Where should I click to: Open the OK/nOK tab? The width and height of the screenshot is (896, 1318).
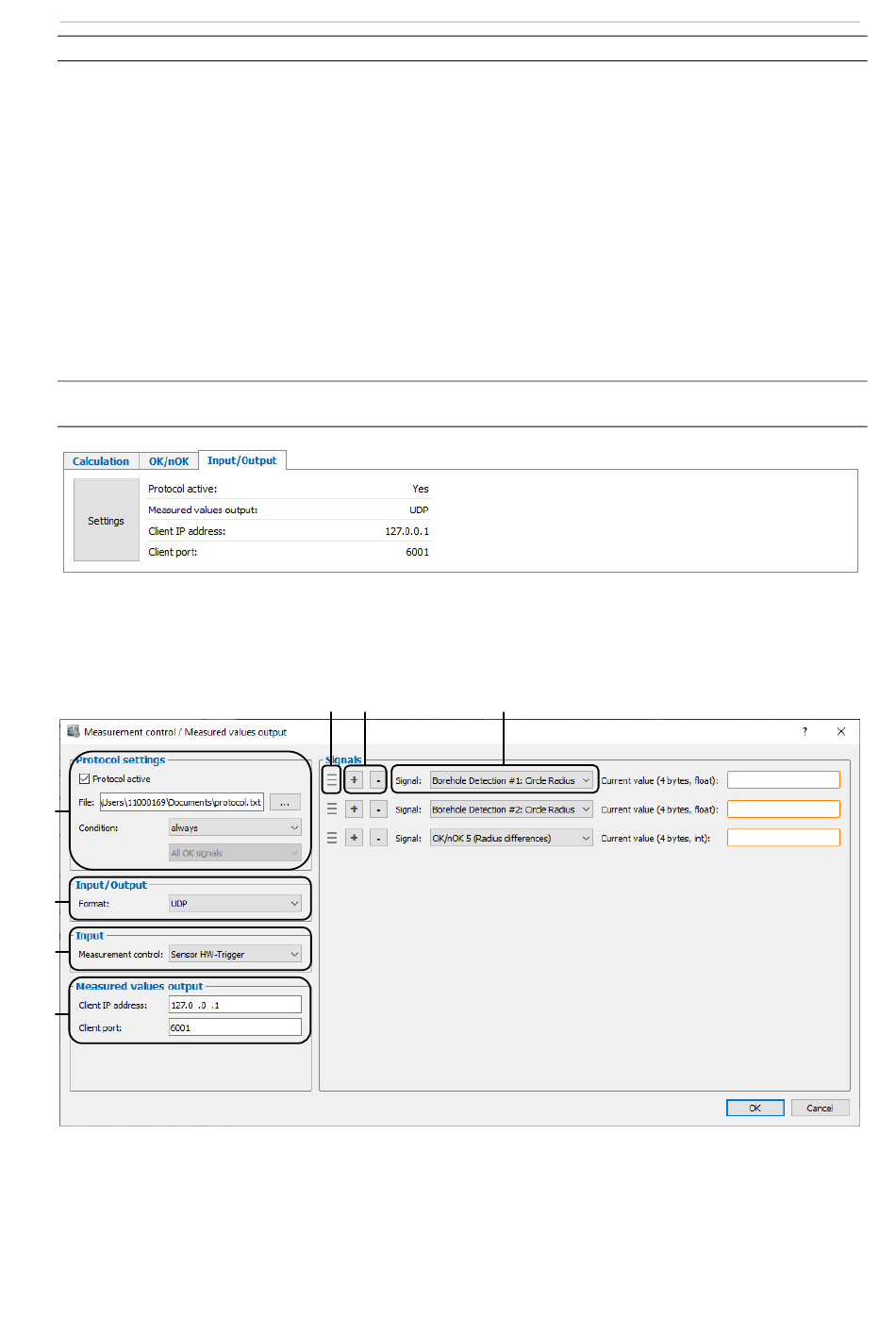pyautogui.click(x=169, y=461)
